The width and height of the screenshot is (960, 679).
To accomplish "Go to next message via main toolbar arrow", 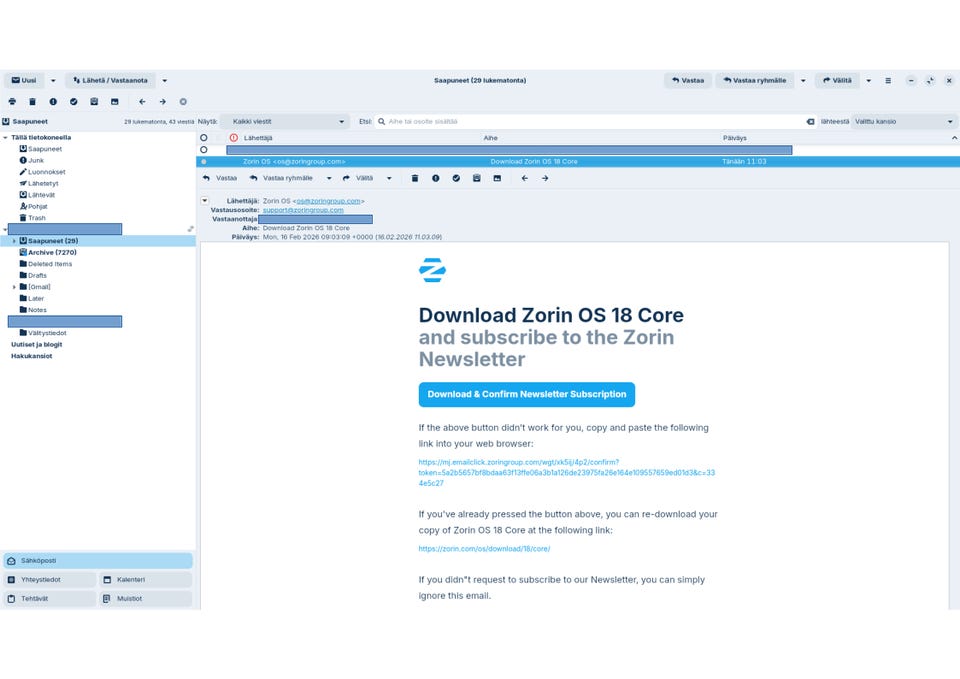I will (x=163, y=102).
